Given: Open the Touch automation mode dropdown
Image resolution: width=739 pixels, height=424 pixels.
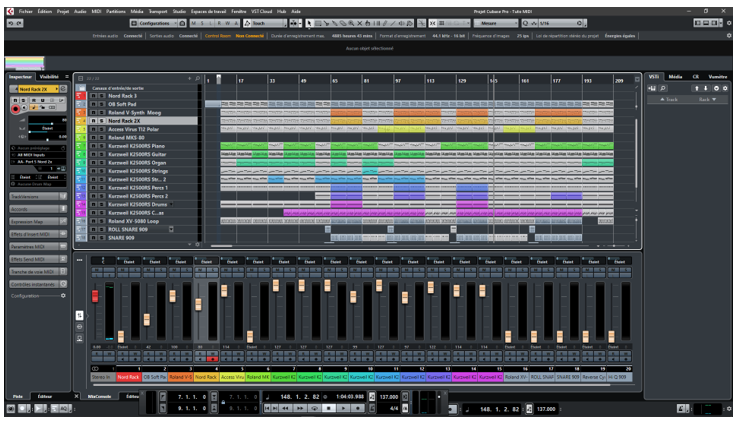Looking at the screenshot, I should pyautogui.click(x=261, y=22).
